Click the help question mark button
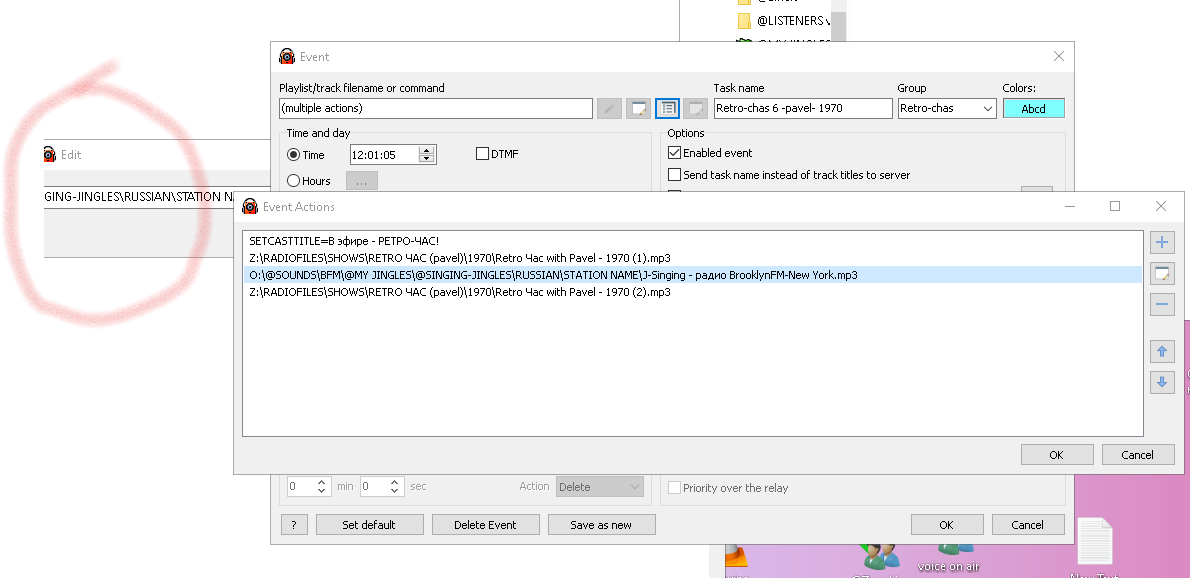Screen dimensions: 1190x578 294,524
